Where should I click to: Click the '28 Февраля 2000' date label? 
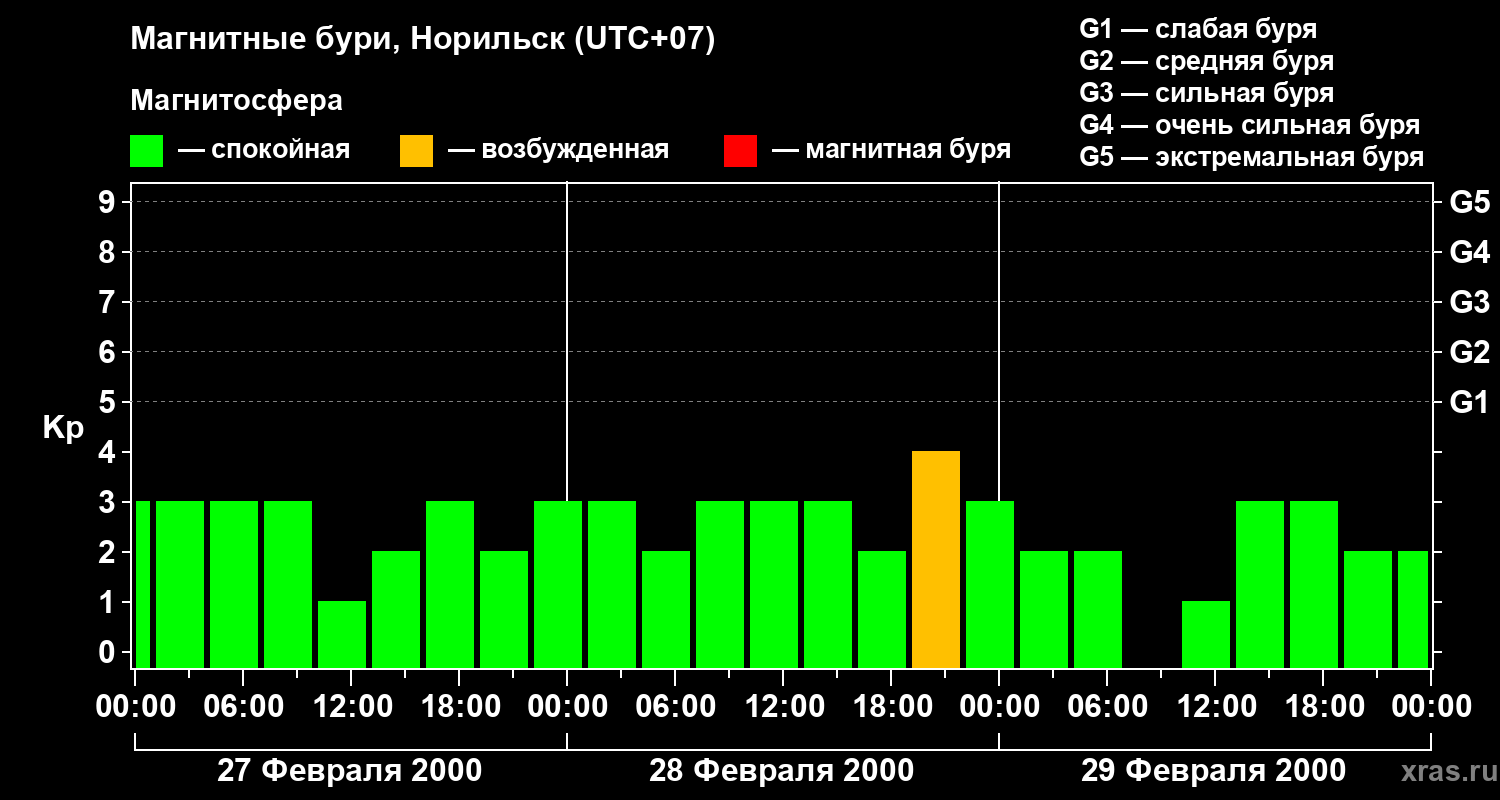[x=782, y=771]
